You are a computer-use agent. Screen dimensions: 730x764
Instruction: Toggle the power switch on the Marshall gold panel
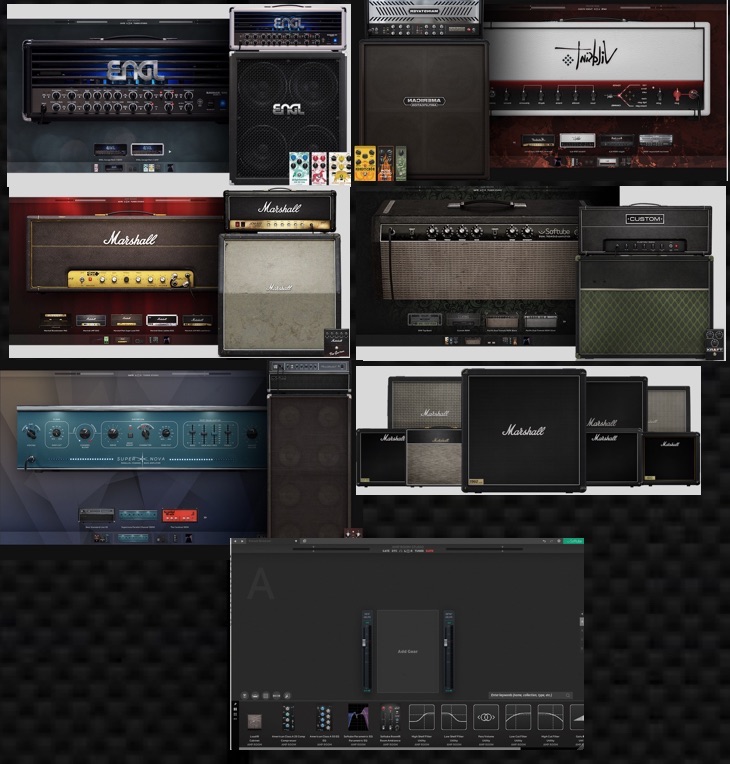82,280
